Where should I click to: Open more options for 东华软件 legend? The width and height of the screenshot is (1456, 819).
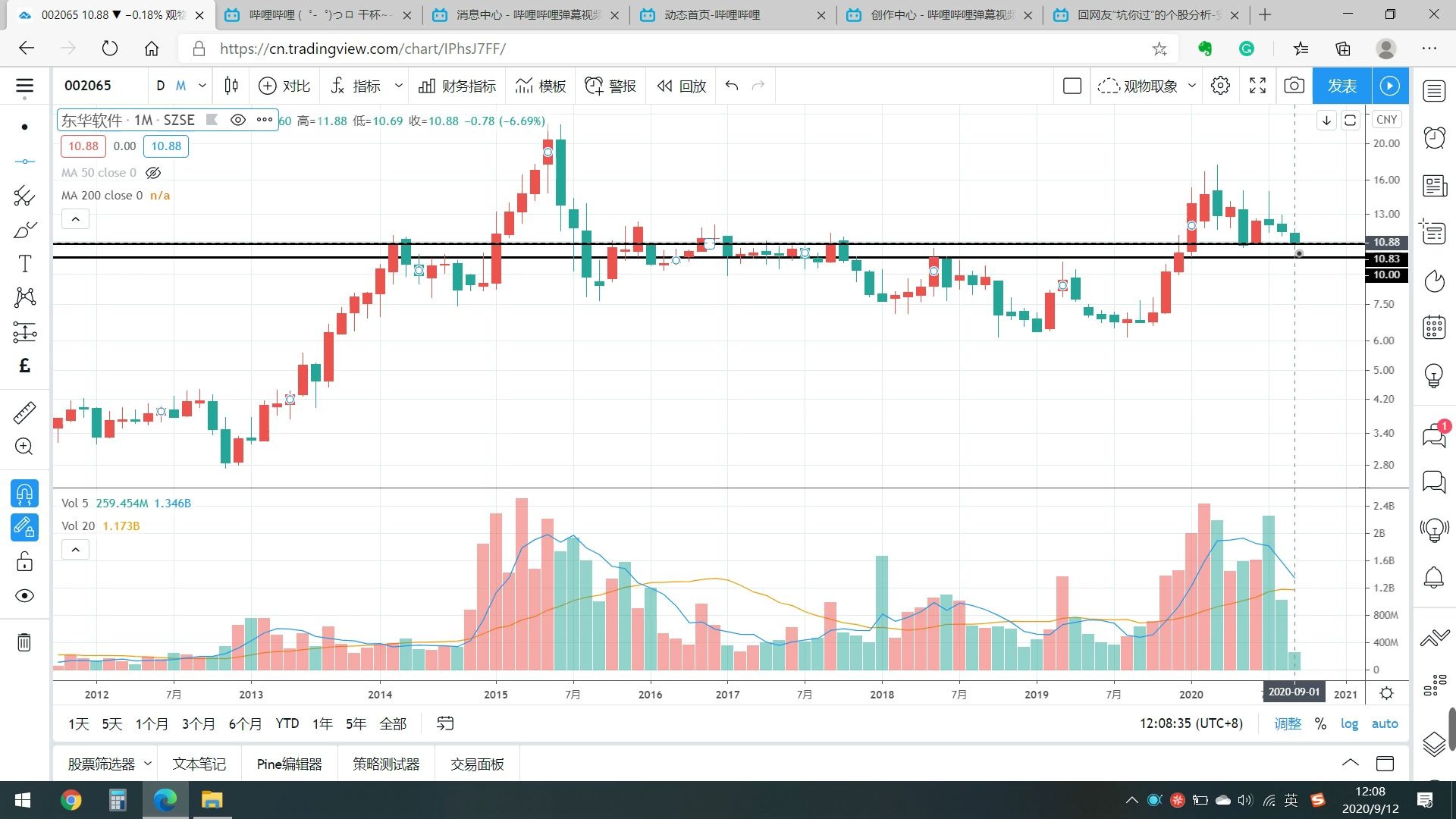point(264,120)
